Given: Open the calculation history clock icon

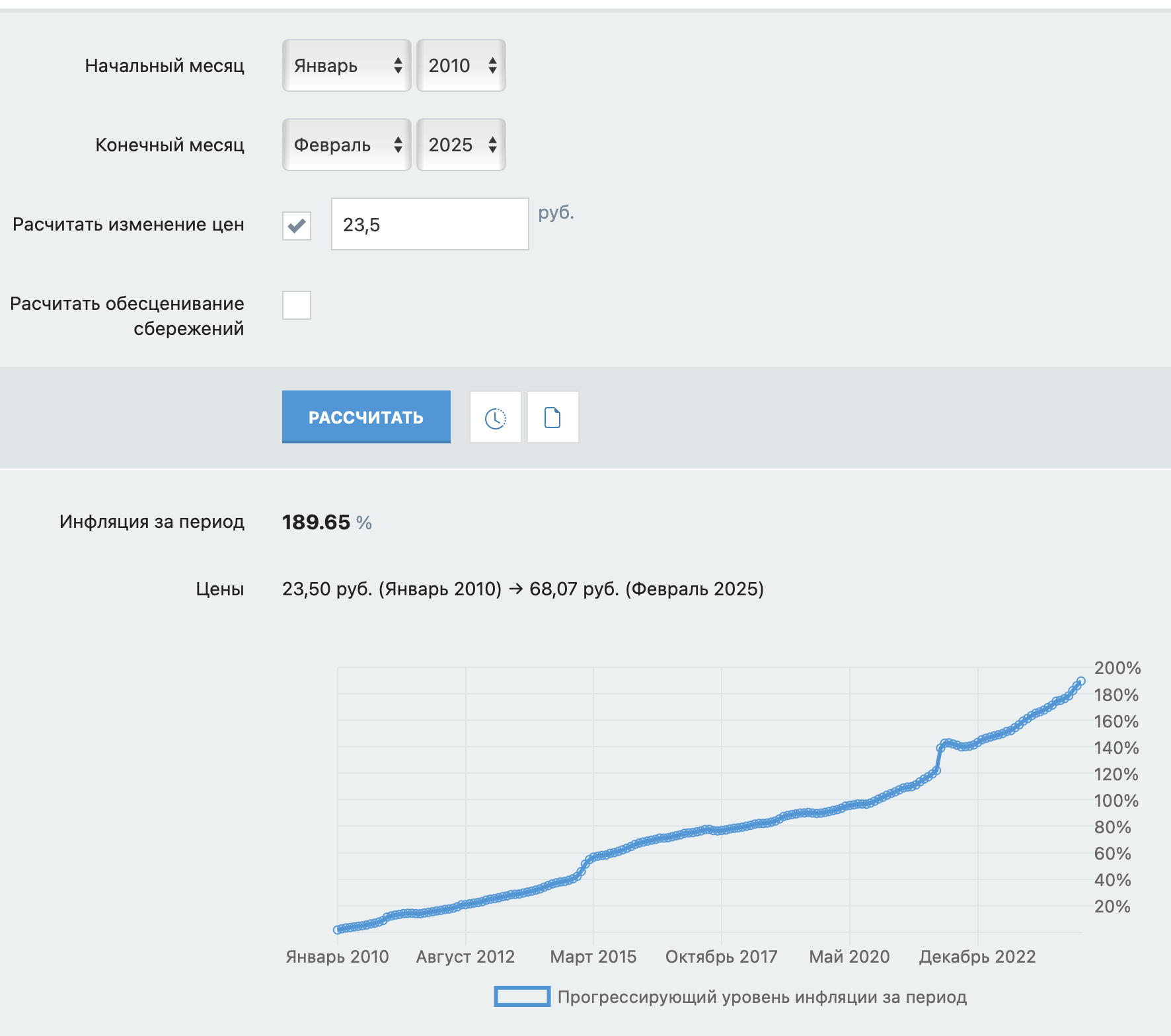Looking at the screenshot, I should pyautogui.click(x=495, y=418).
